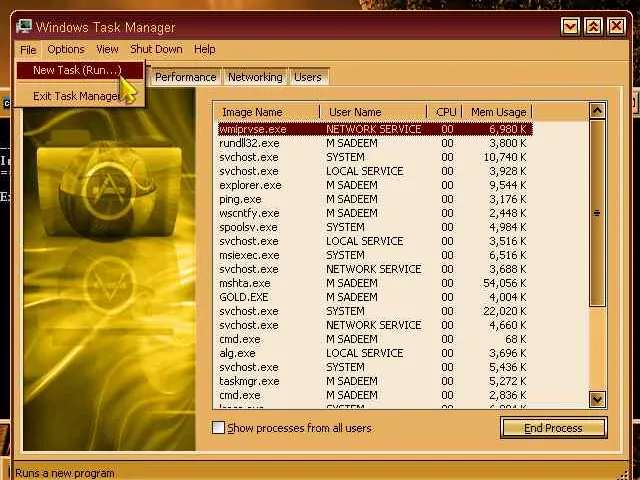Select svchost.exe using 3,928 K memory
The height and width of the screenshot is (480, 640).
coord(375,171)
